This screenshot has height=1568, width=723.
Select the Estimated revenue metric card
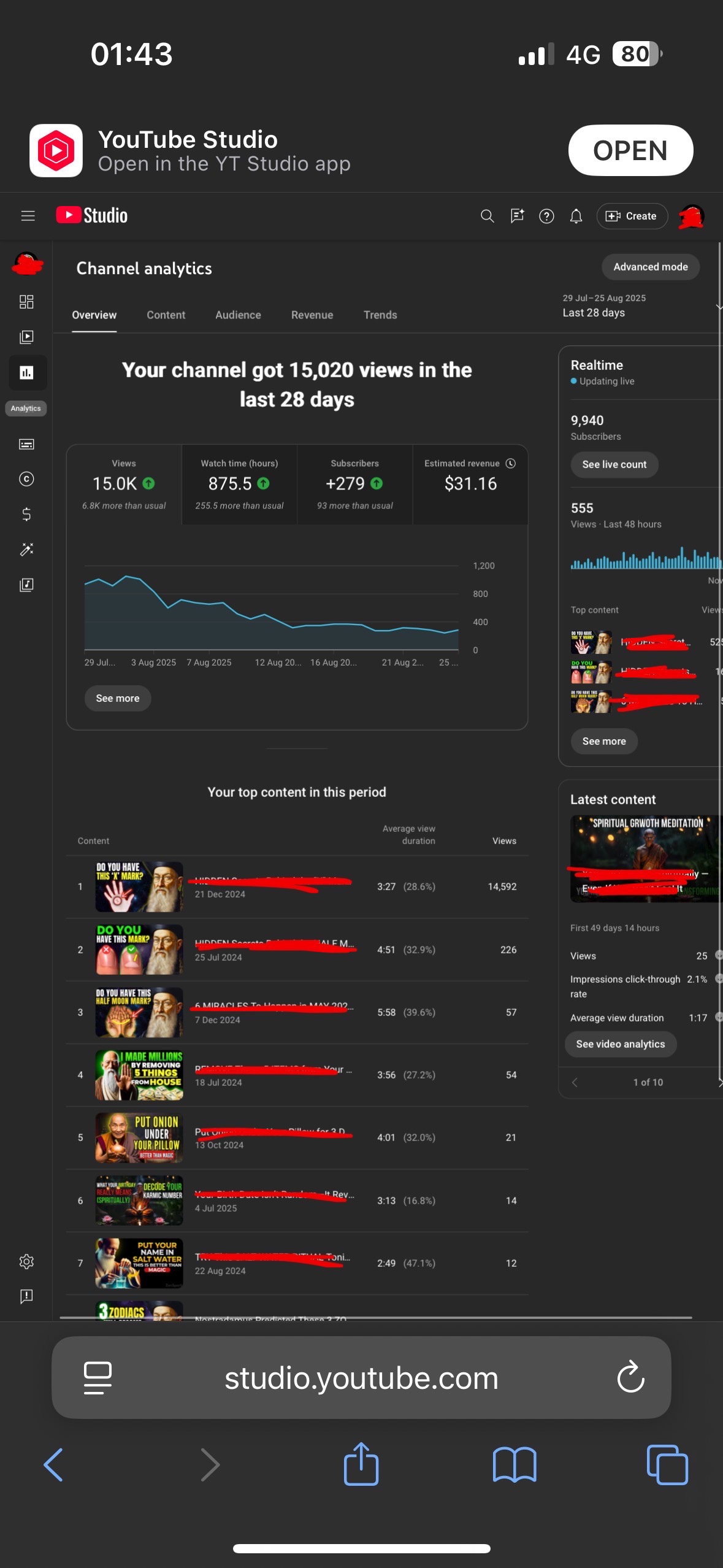pos(470,485)
